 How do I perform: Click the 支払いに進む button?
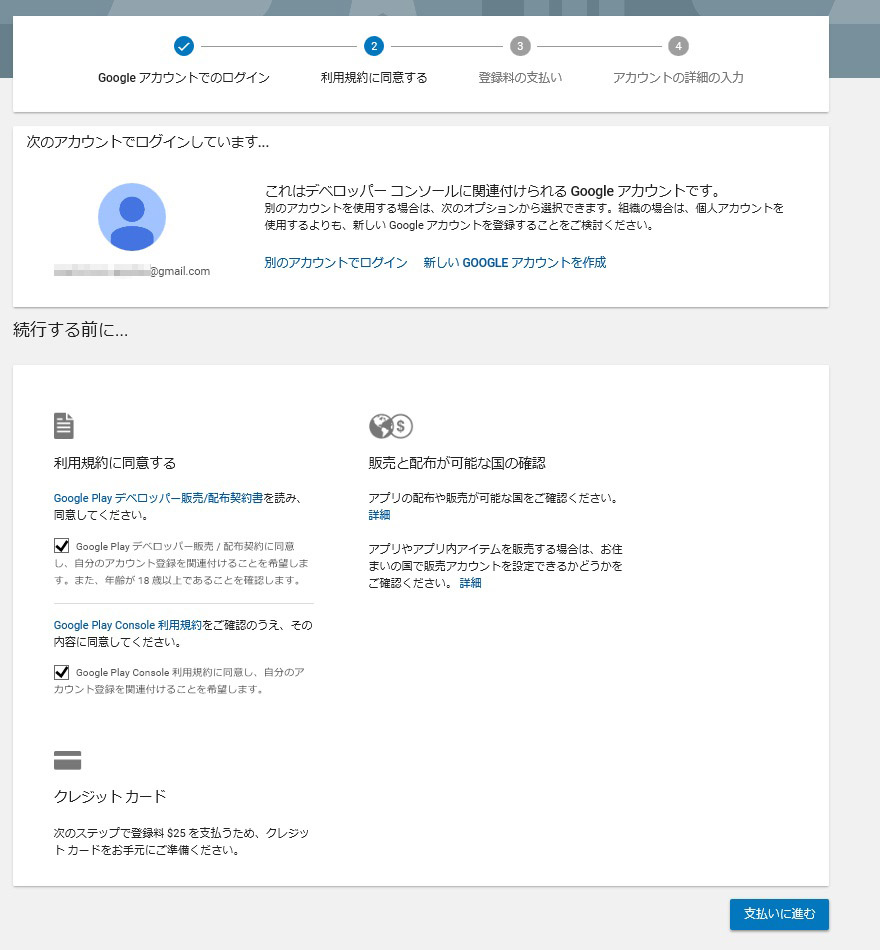(x=779, y=914)
